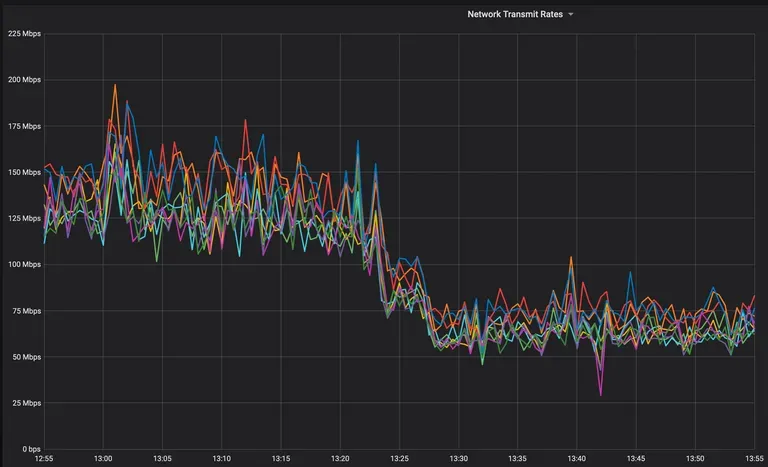Open the Network Transmit Rates panel title menu
Viewport: 768px width, 467px height.
[515, 14]
